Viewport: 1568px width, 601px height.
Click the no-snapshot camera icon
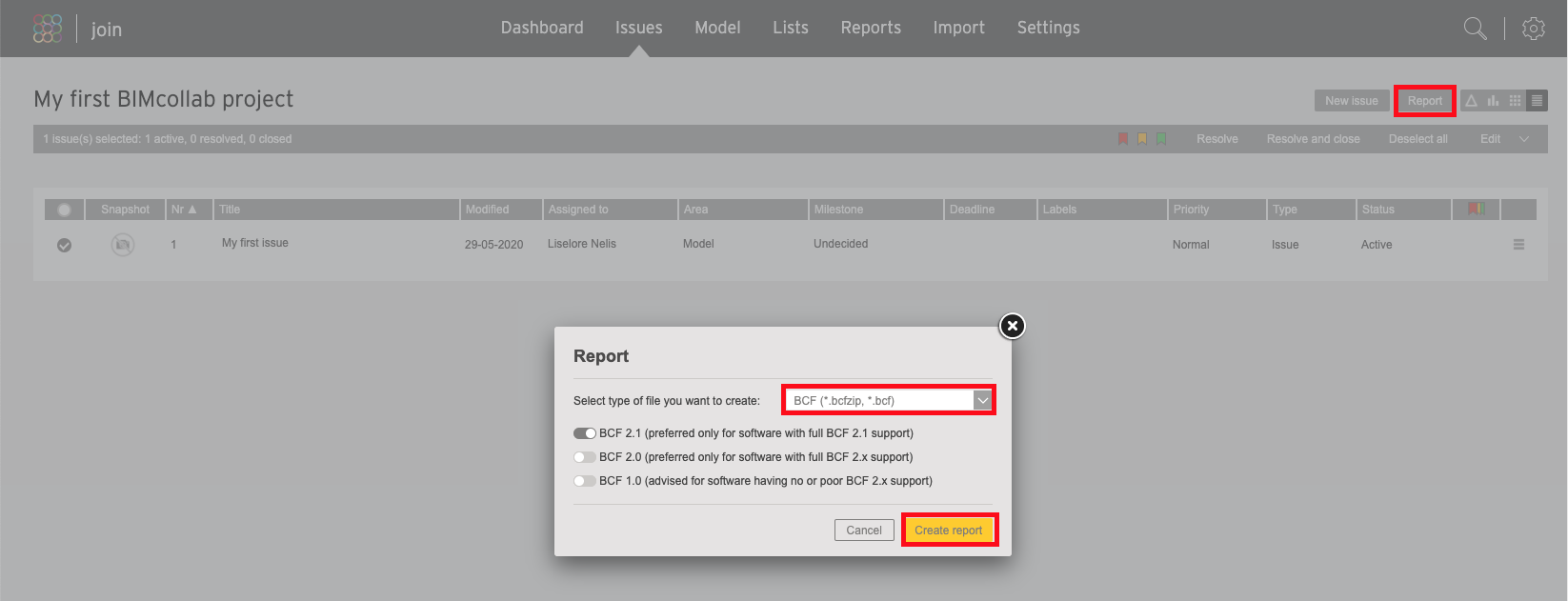point(123,245)
